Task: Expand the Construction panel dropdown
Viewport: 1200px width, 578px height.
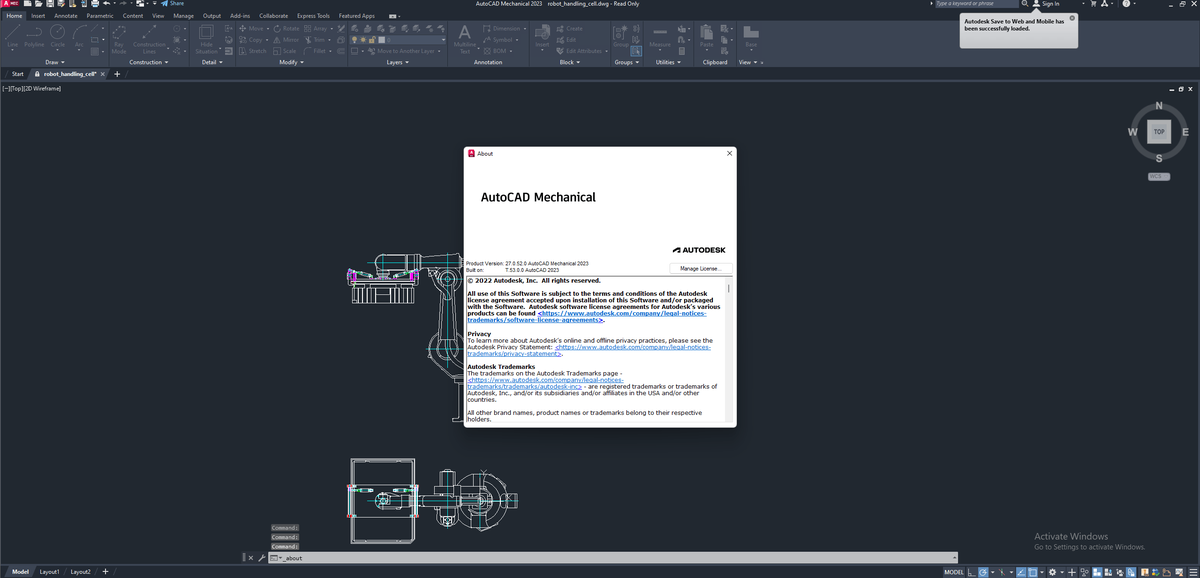Action: coord(149,62)
